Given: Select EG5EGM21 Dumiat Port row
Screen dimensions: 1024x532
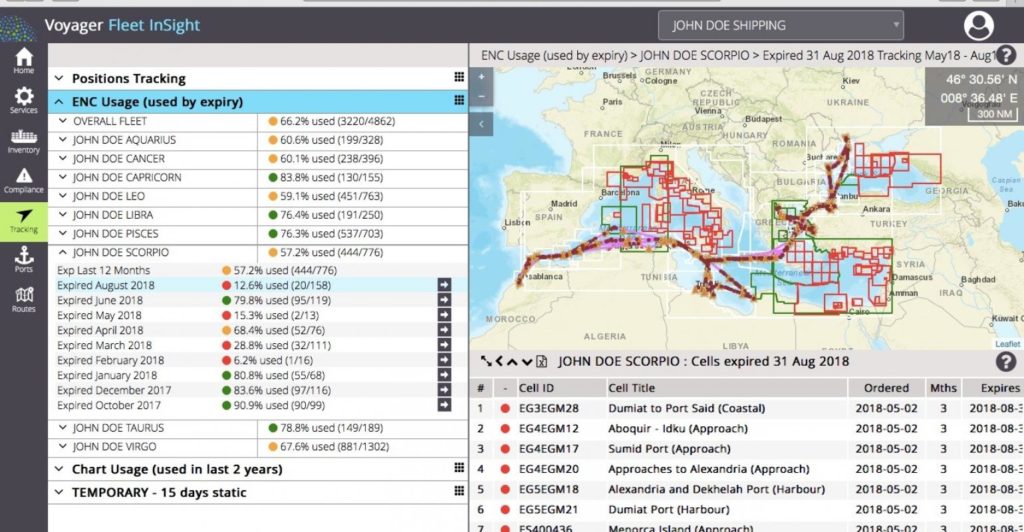Looking at the screenshot, I should click(746, 509).
